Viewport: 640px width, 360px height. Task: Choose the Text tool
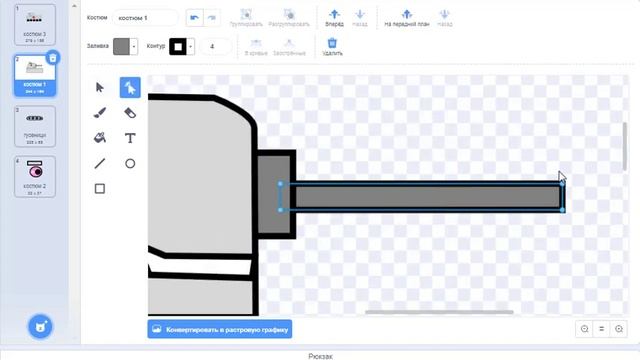click(x=130, y=138)
